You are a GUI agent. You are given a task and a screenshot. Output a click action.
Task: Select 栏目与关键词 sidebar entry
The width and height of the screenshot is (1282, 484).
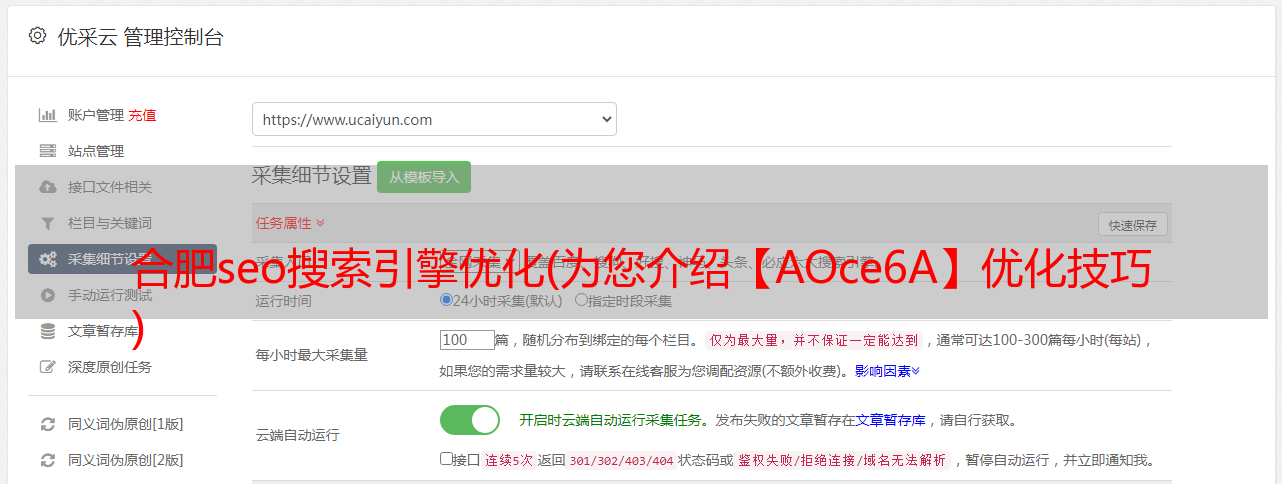(110, 223)
